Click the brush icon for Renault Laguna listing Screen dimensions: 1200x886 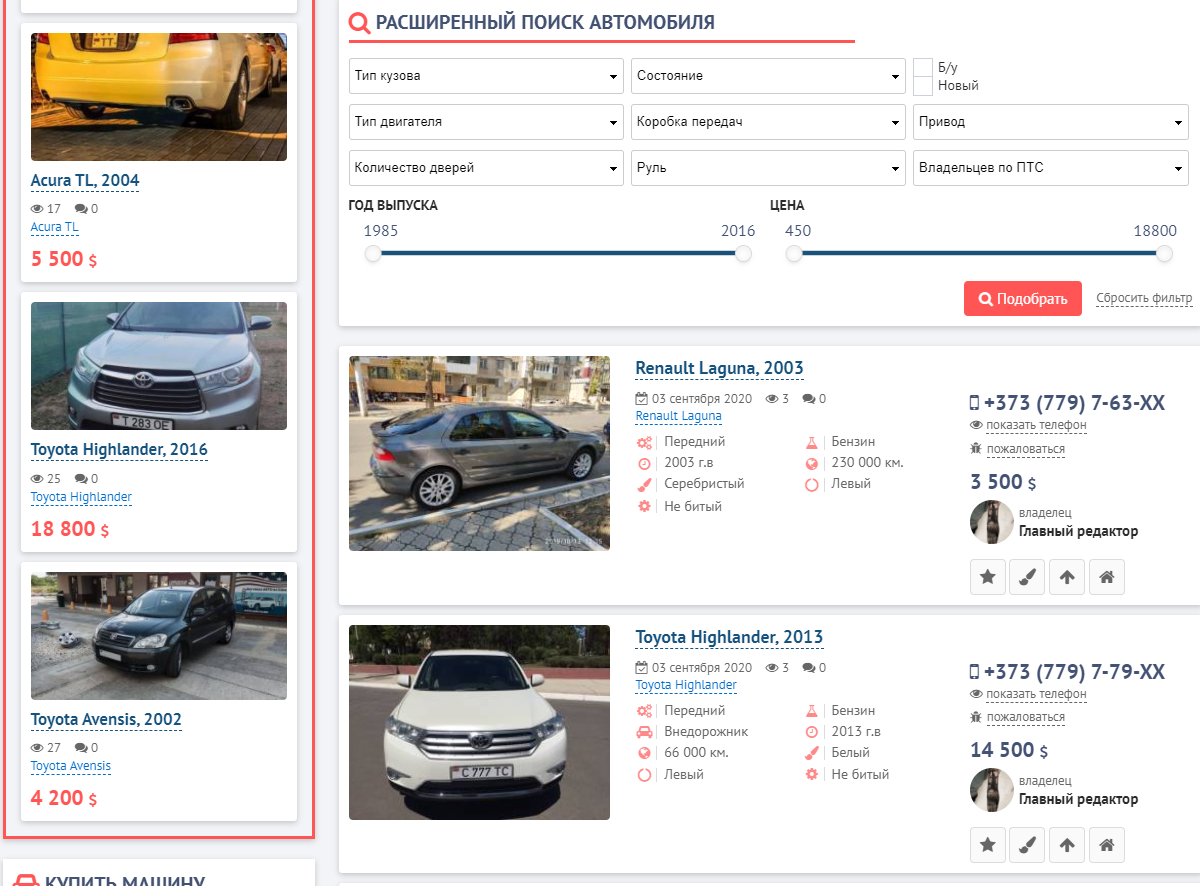coord(1027,577)
